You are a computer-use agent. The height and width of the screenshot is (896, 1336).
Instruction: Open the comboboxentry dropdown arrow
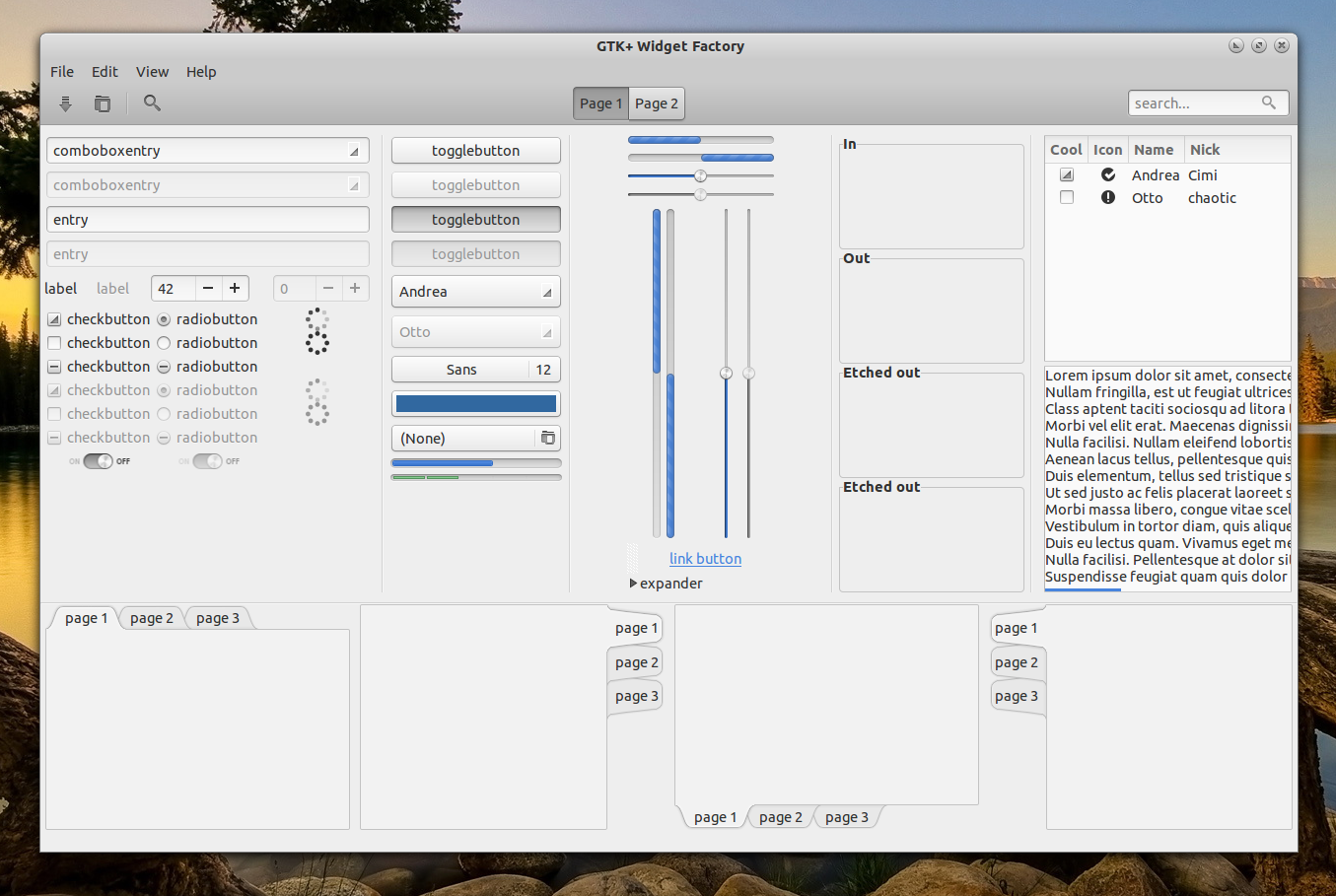click(x=354, y=150)
